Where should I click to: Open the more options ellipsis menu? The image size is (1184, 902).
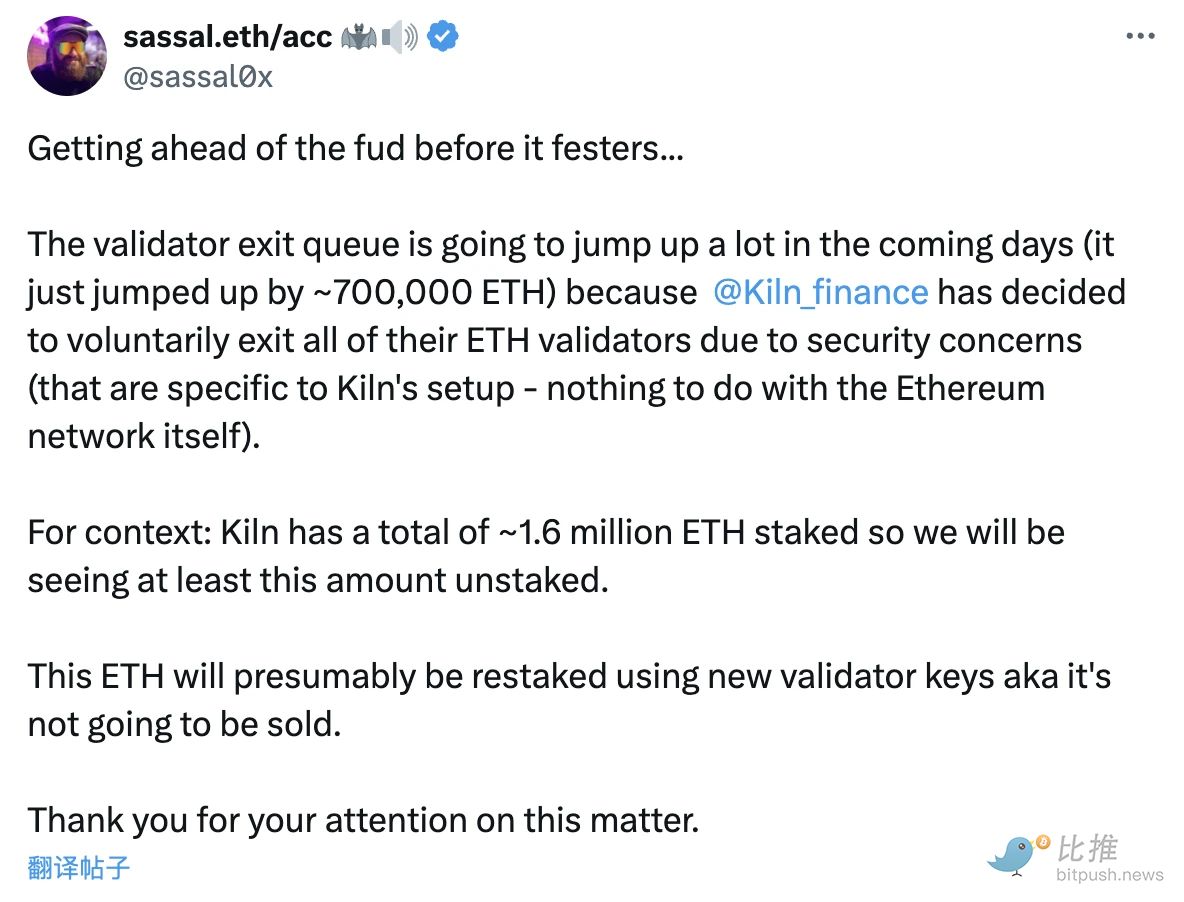(x=1140, y=36)
